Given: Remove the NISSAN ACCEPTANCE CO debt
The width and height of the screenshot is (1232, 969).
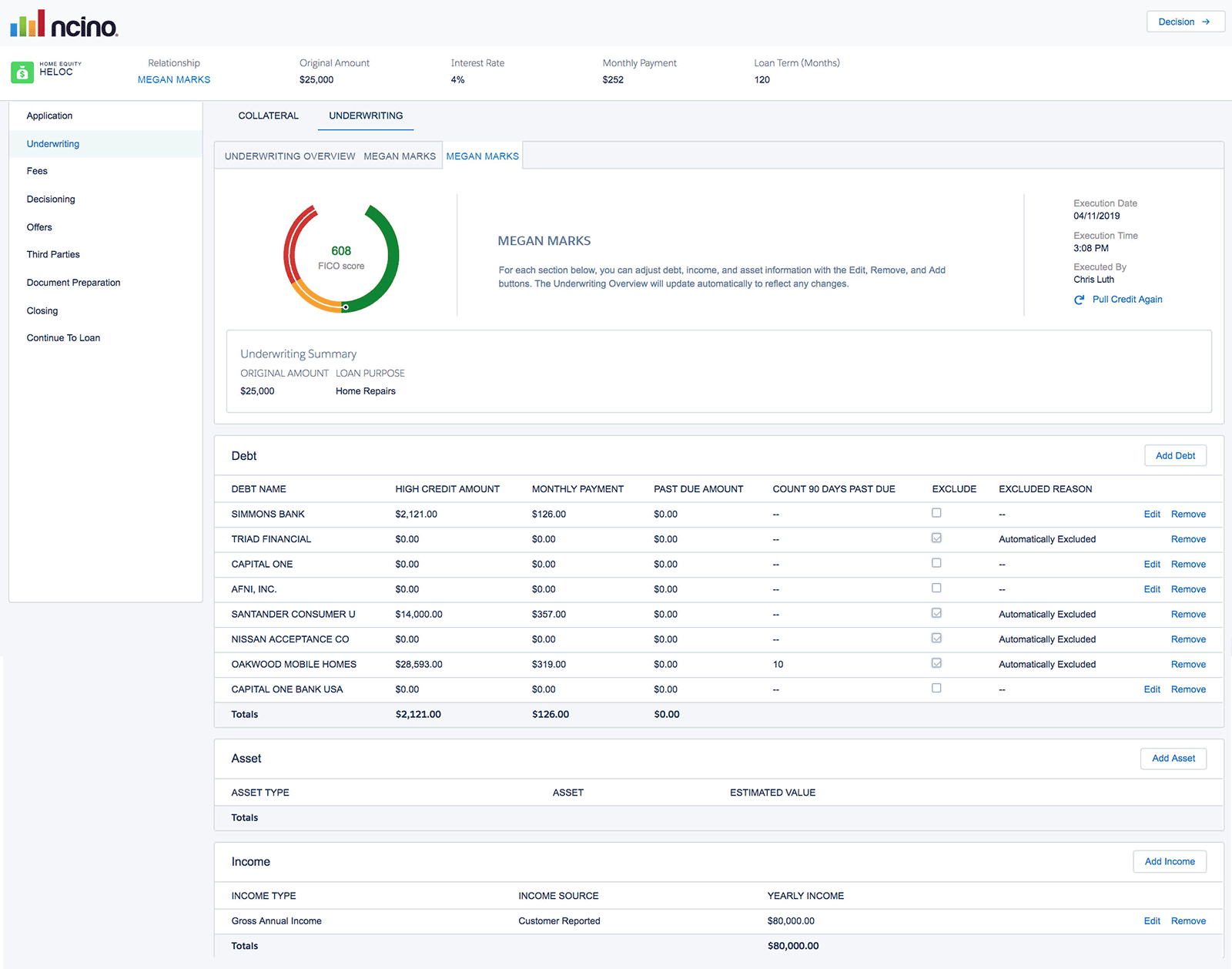Looking at the screenshot, I should [1188, 639].
